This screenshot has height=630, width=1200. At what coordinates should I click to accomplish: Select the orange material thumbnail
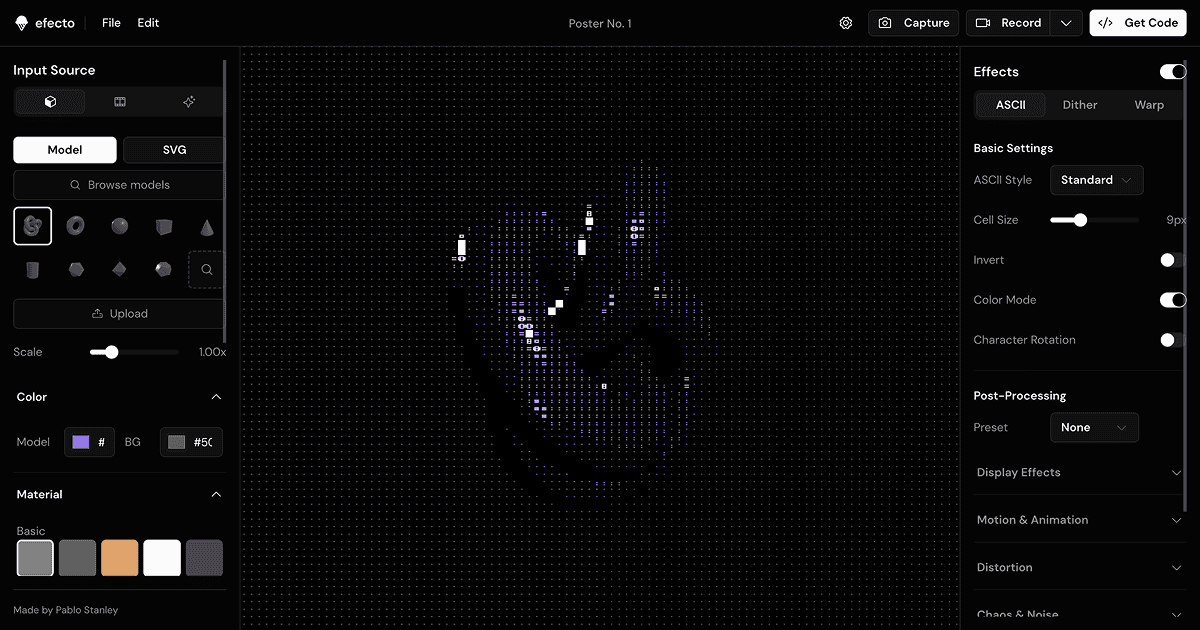120,558
